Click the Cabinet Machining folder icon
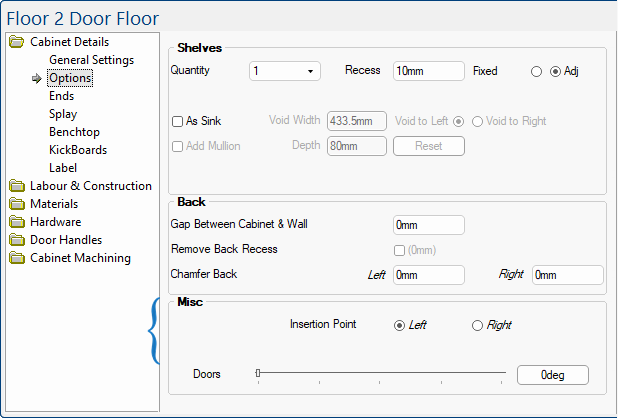 click(x=17, y=258)
